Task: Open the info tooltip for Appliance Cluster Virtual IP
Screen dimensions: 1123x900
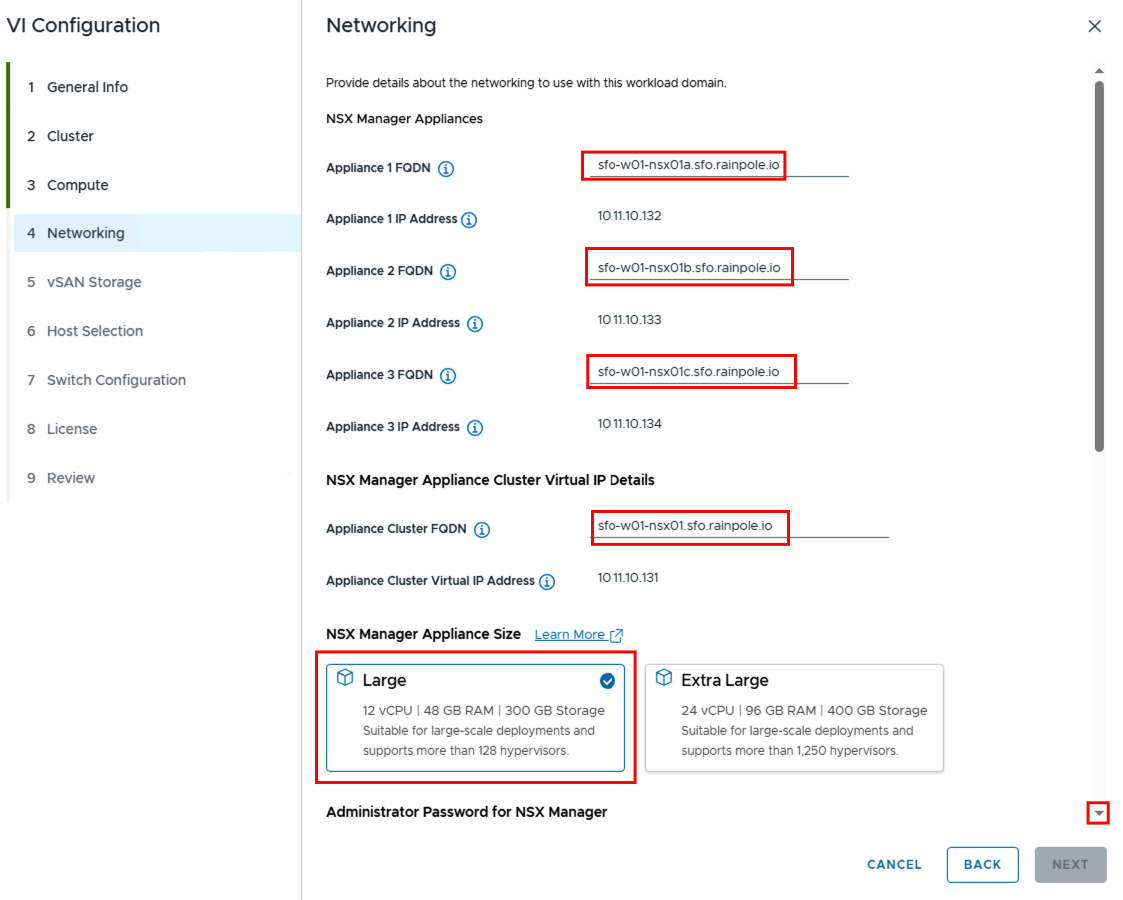Action: [x=547, y=581]
